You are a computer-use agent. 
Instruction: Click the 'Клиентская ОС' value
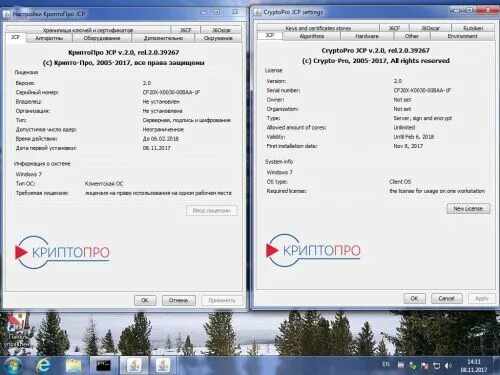point(104,184)
